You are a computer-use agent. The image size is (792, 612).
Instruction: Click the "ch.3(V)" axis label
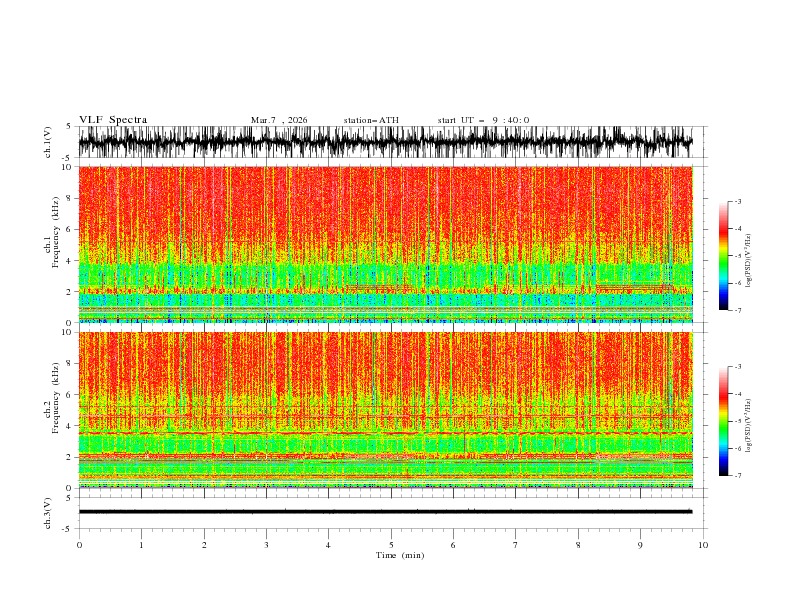(48, 513)
